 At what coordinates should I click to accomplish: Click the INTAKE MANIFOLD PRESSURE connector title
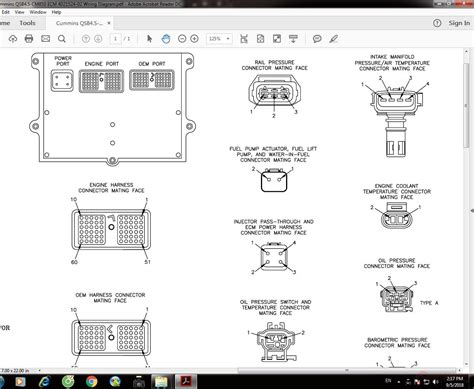392,63
